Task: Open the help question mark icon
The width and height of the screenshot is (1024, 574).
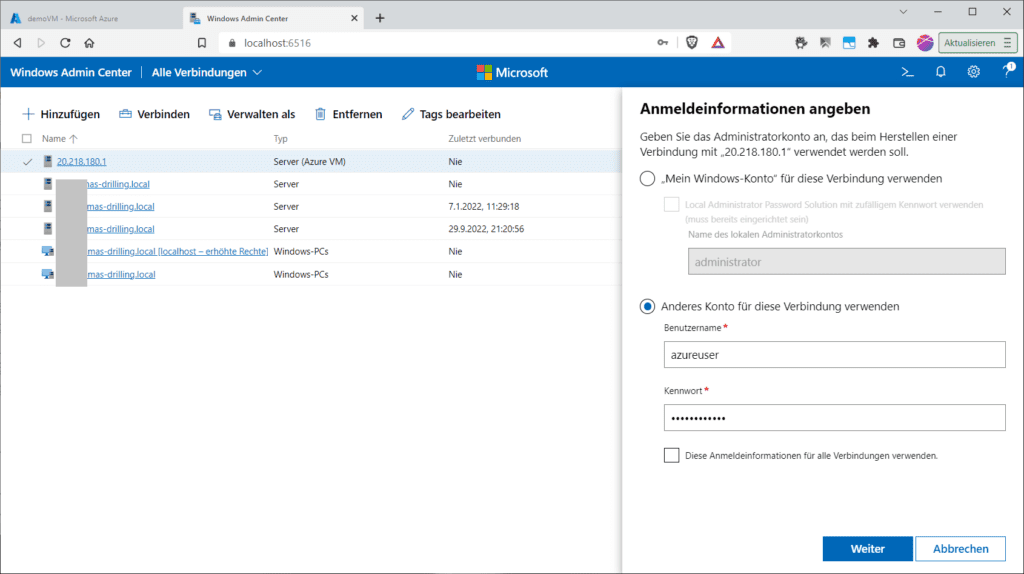Action: coord(1008,71)
